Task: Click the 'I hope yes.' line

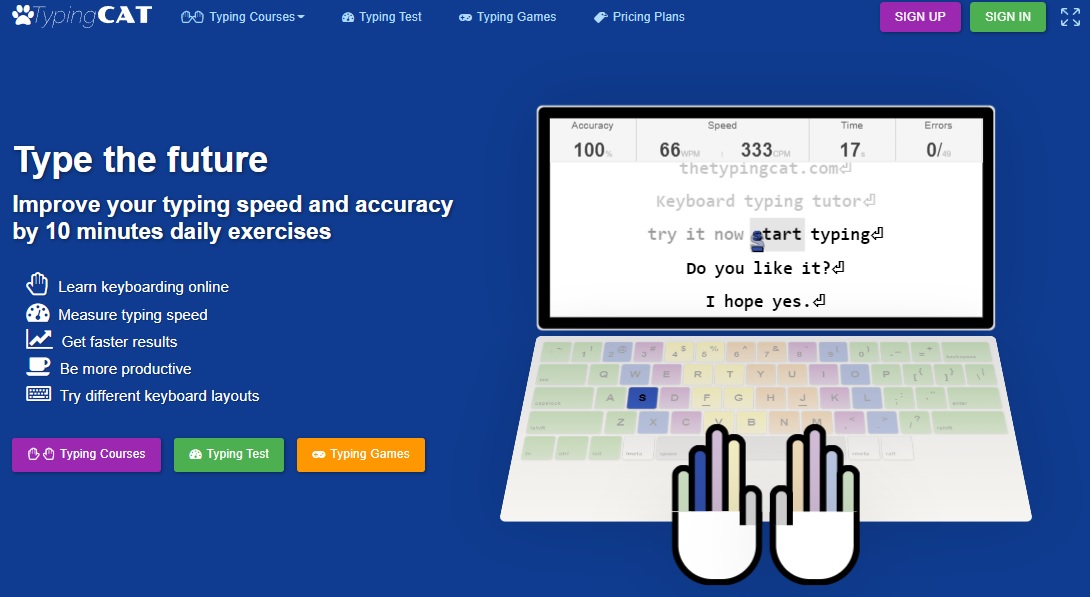Action: [x=765, y=302]
